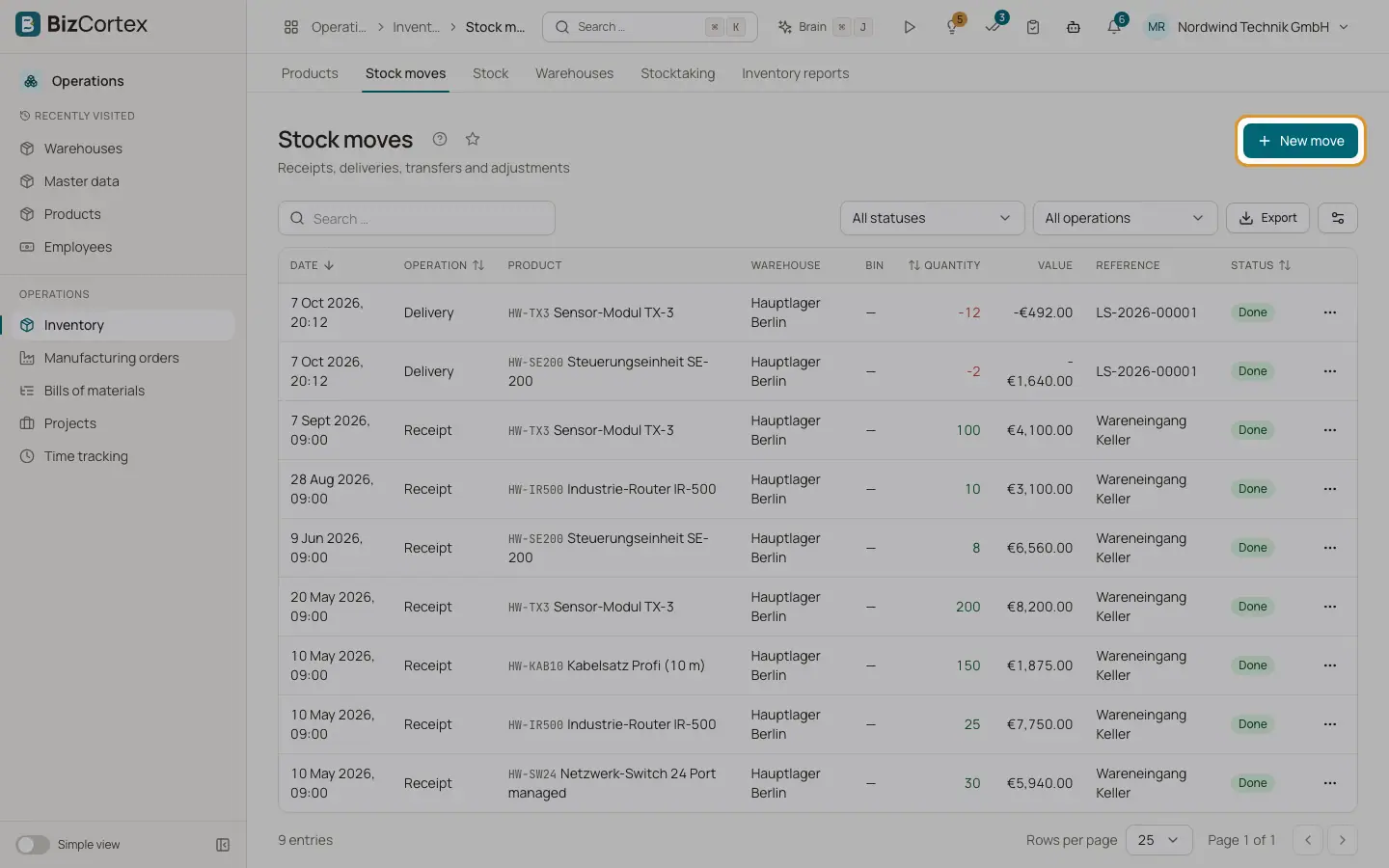Open row actions for the 28 Aug 2026 receipt
This screenshot has height=868, width=1389.
click(x=1330, y=489)
